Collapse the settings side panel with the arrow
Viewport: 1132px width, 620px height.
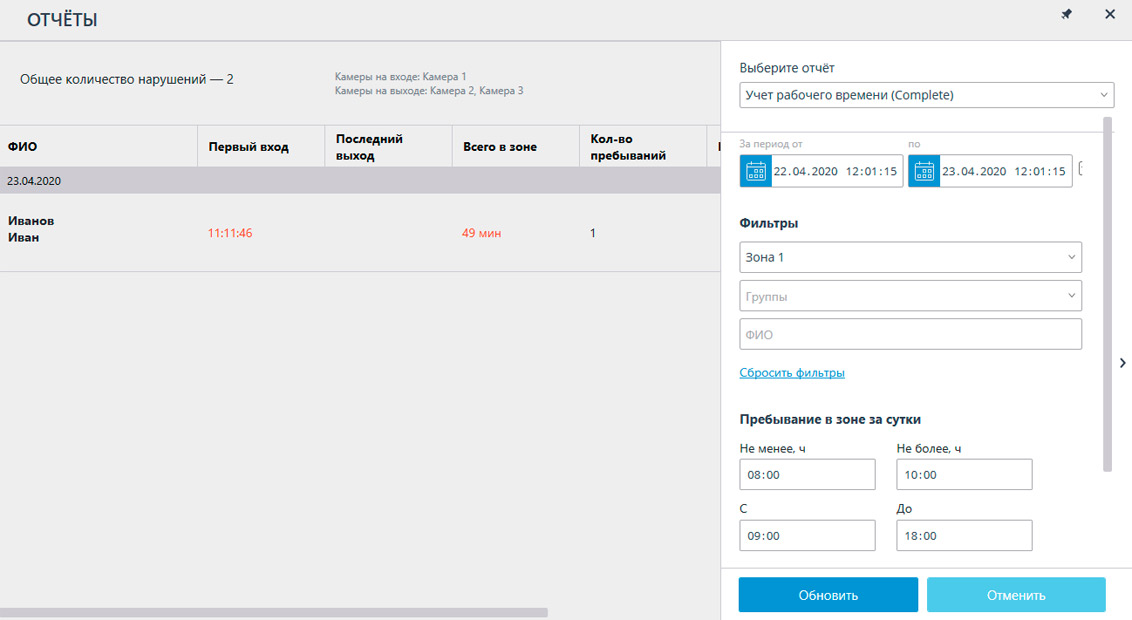click(1122, 363)
